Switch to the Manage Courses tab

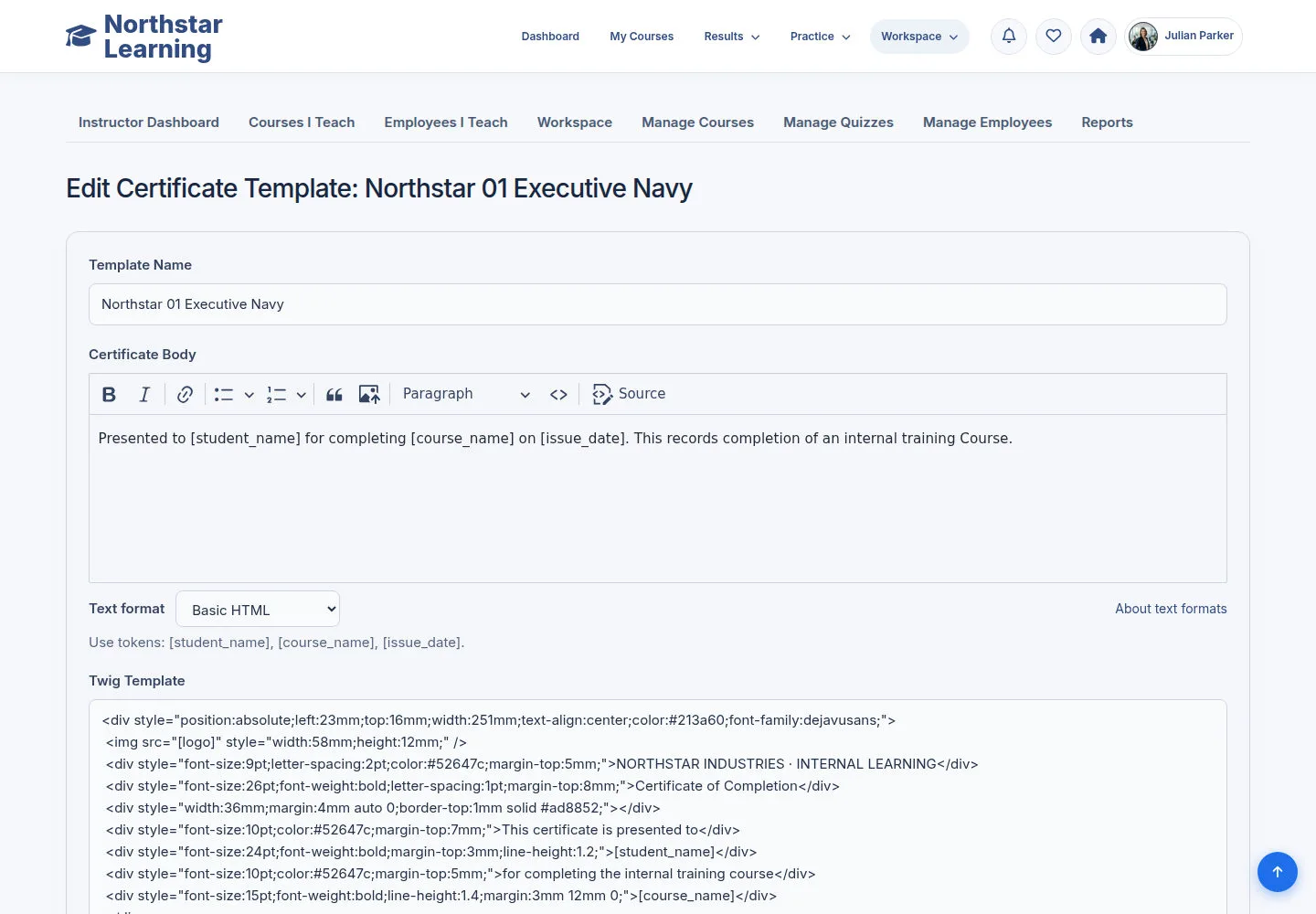tap(697, 122)
